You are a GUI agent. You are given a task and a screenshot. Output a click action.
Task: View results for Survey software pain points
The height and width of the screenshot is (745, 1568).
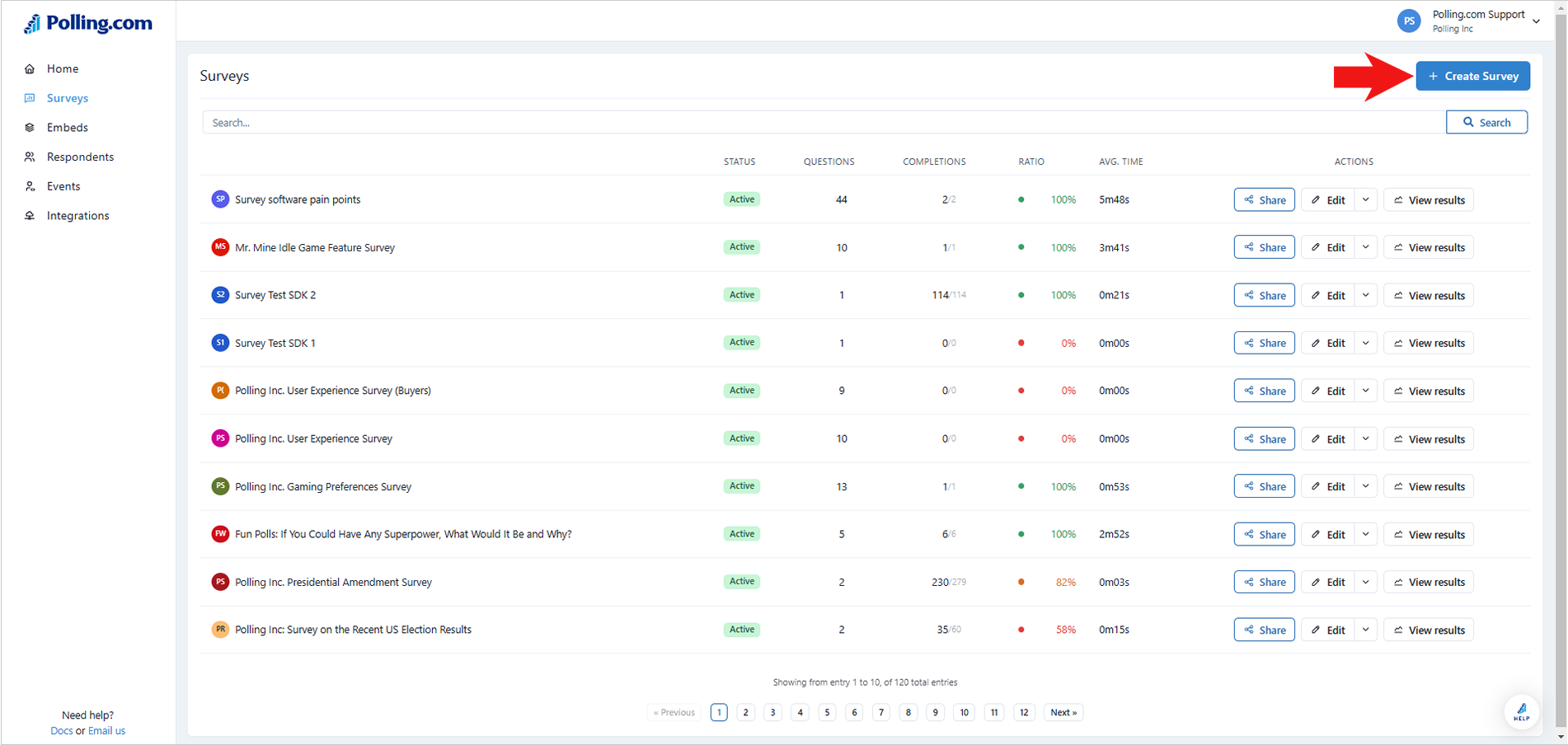pos(1429,199)
